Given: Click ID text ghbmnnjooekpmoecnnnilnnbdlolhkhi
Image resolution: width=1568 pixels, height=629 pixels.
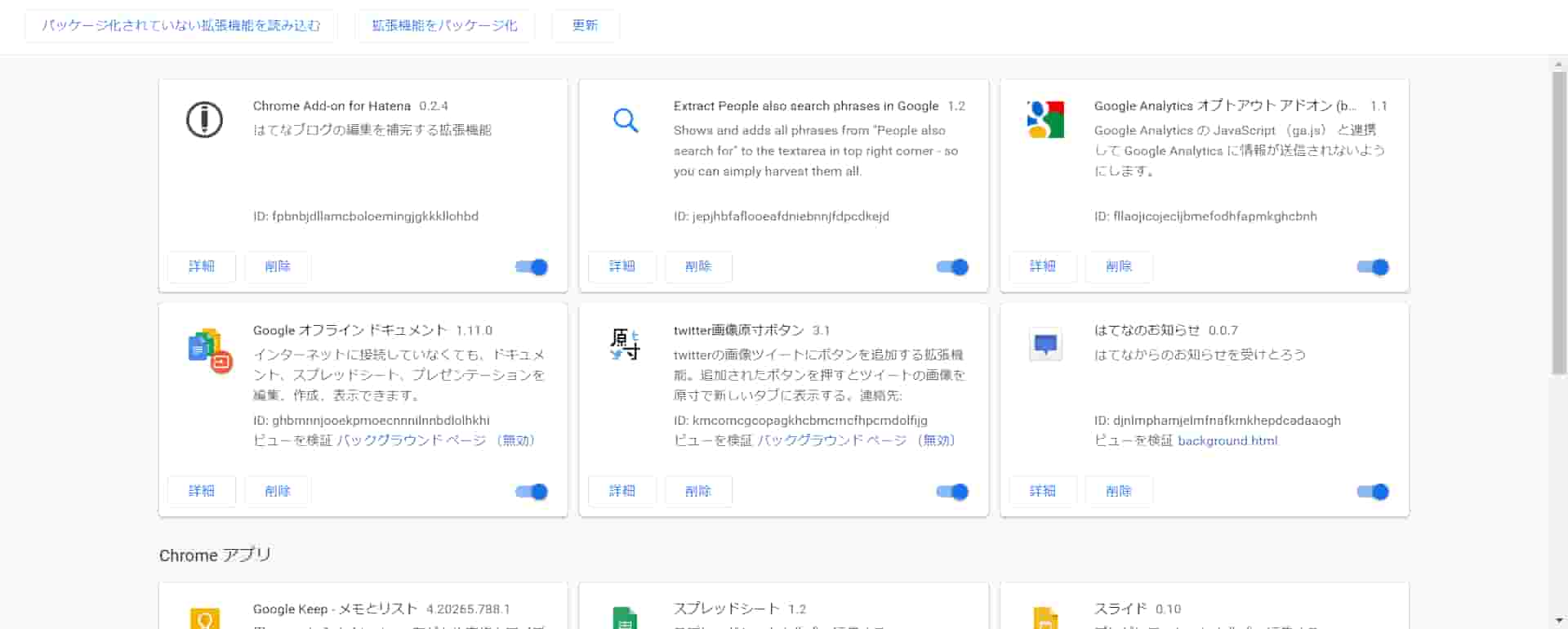Looking at the screenshot, I should 381,421.
